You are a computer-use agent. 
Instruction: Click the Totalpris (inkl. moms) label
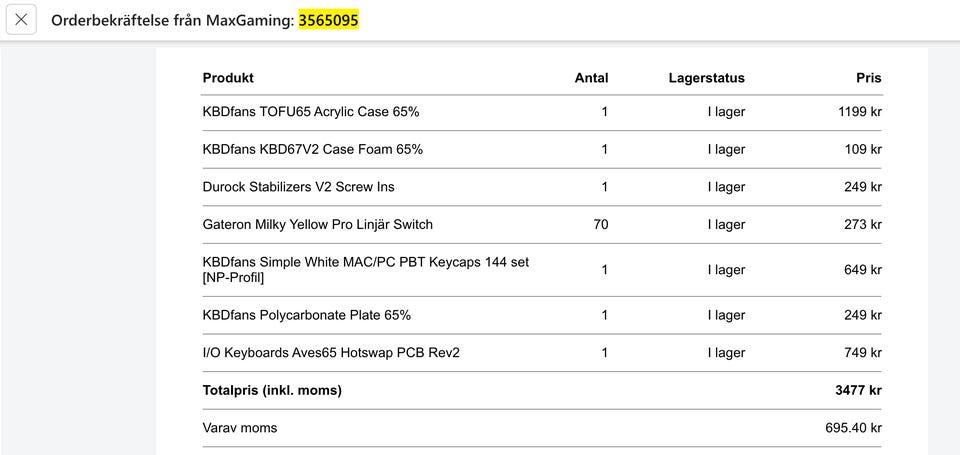(x=272, y=390)
